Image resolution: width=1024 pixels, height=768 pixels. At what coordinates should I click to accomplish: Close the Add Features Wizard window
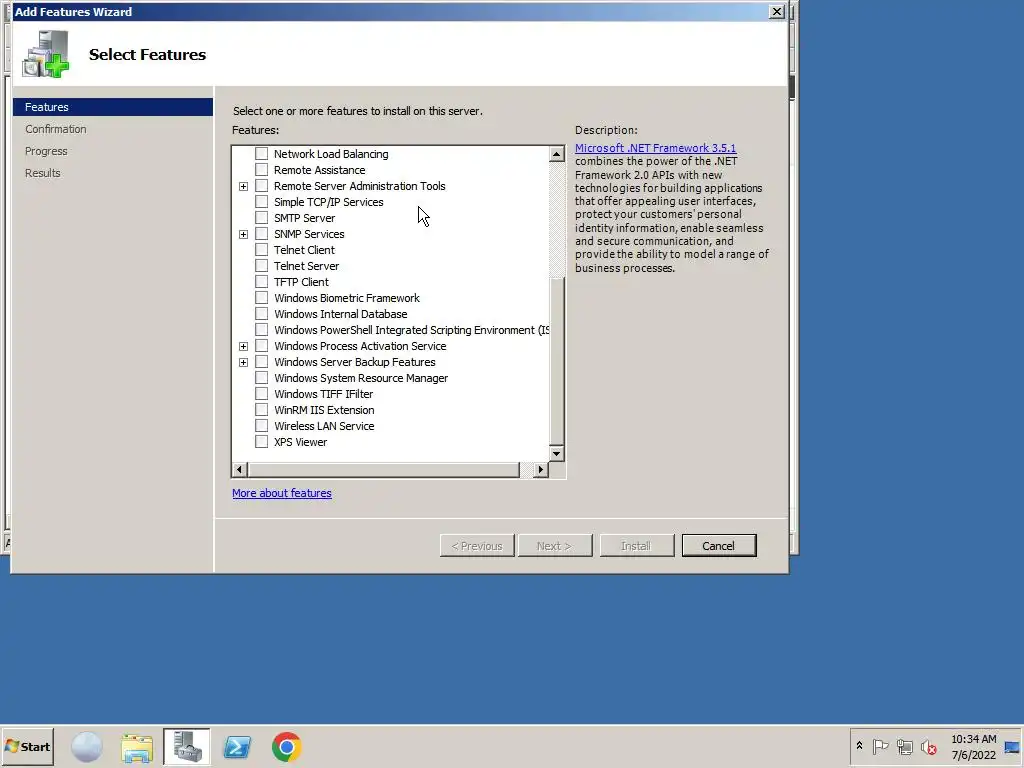(776, 12)
